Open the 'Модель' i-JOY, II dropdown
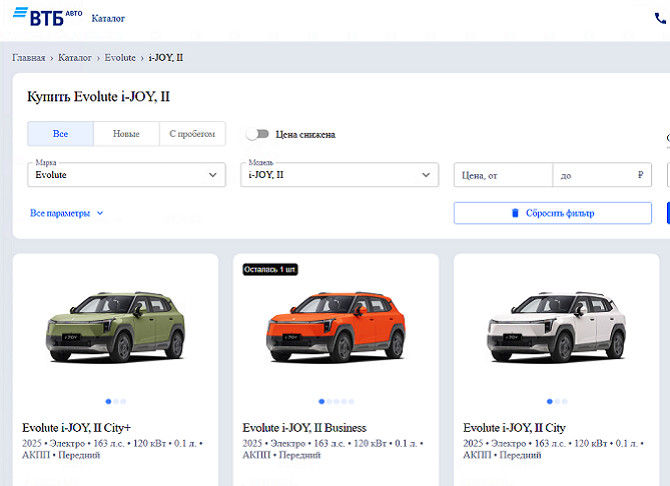 pos(339,175)
